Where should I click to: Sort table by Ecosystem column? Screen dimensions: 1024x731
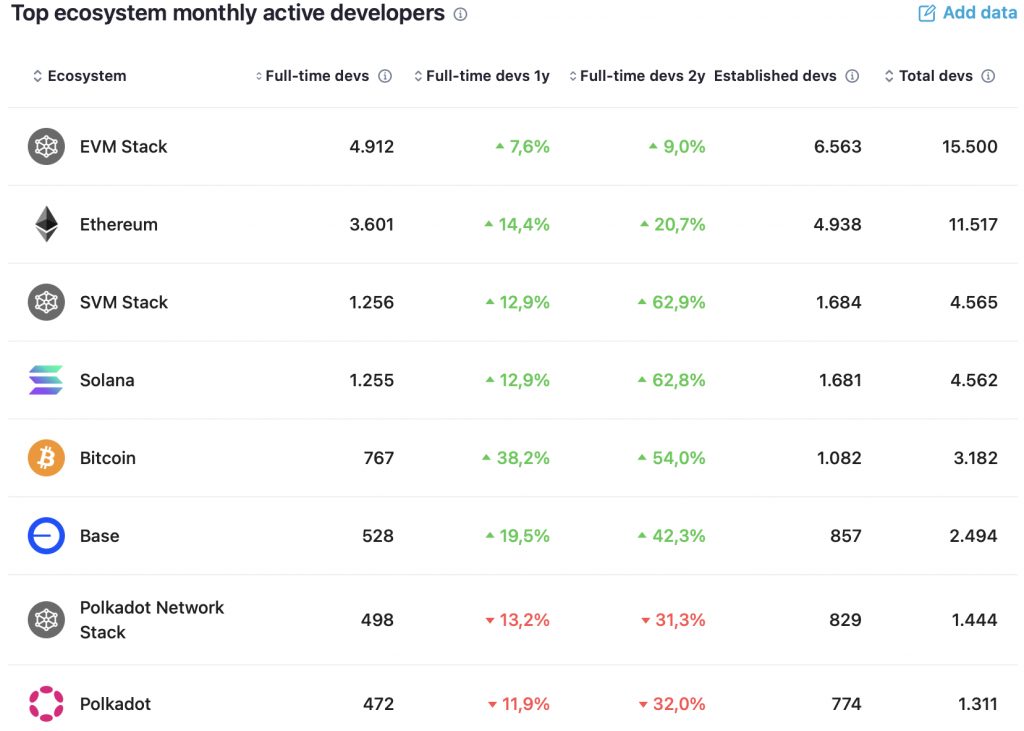point(80,76)
